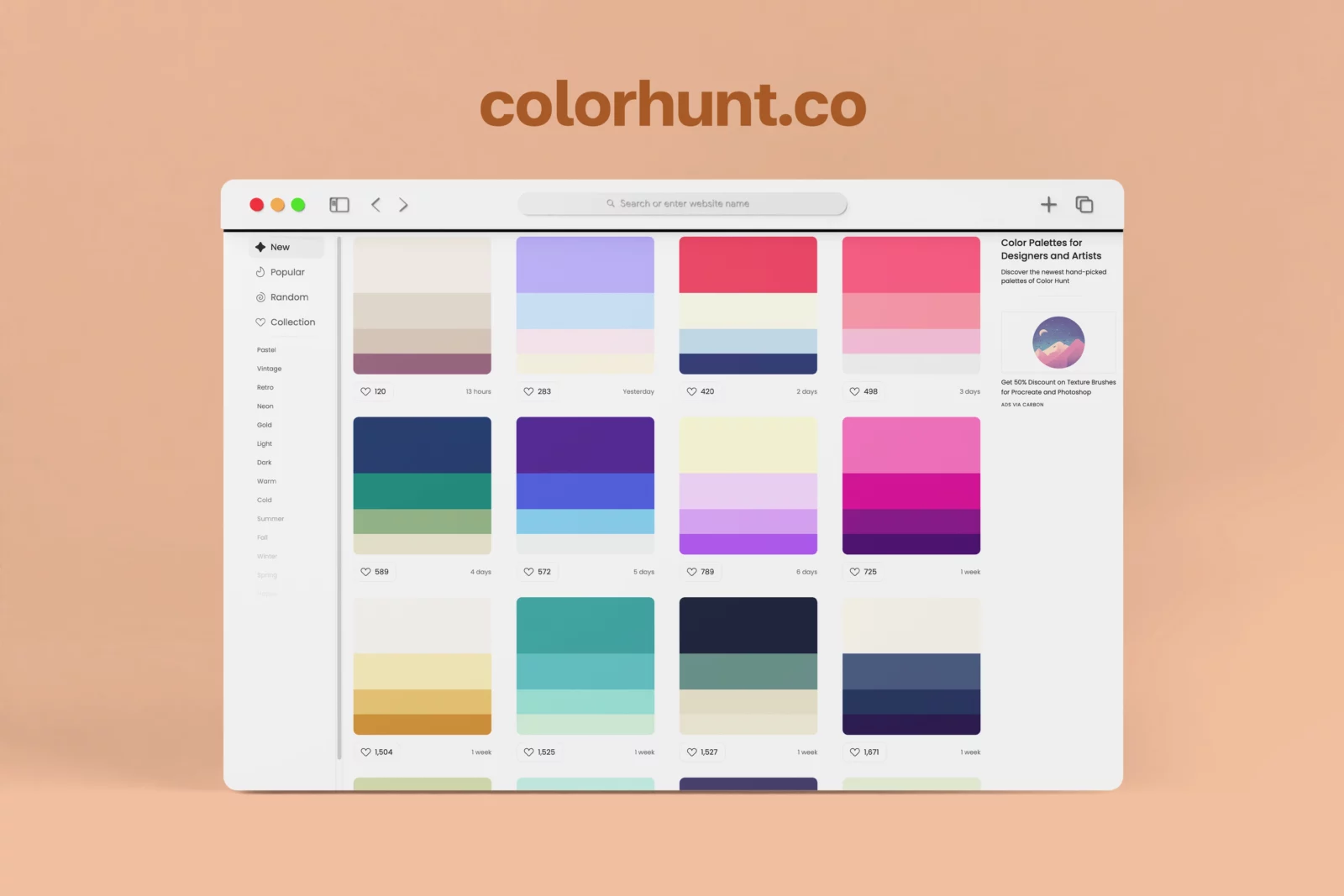Image resolution: width=1344 pixels, height=896 pixels.
Task: Like the palette with 1,671 likes
Action: 864,752
